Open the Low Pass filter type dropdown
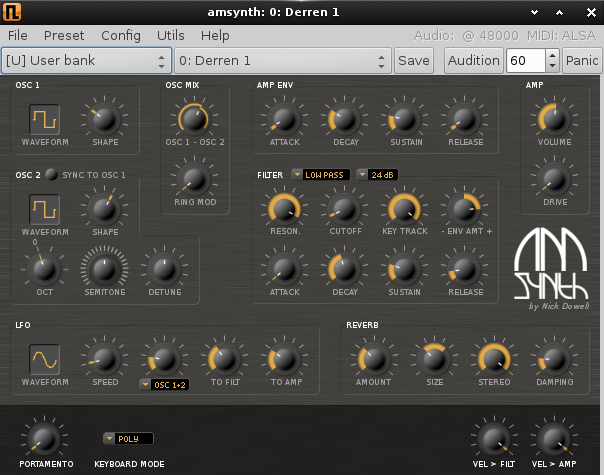The width and height of the screenshot is (604, 475). [x=321, y=175]
